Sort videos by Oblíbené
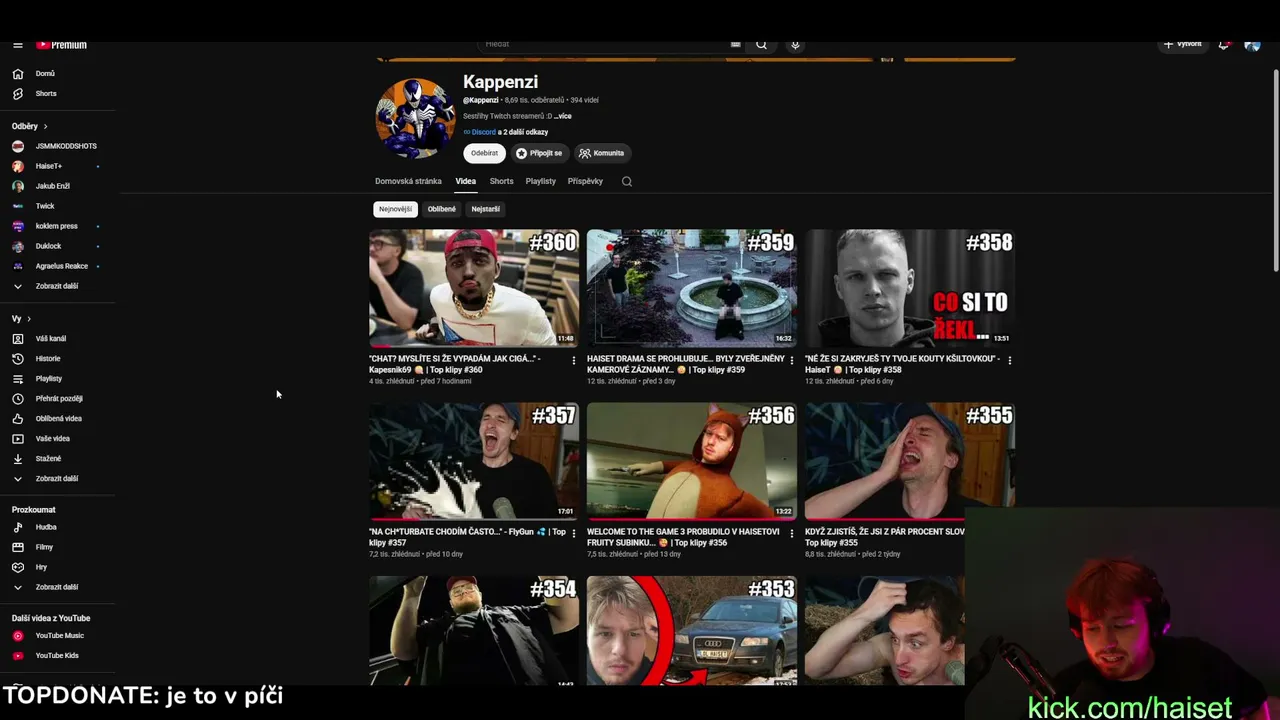Screen dimensions: 1280x720 click(442, 209)
